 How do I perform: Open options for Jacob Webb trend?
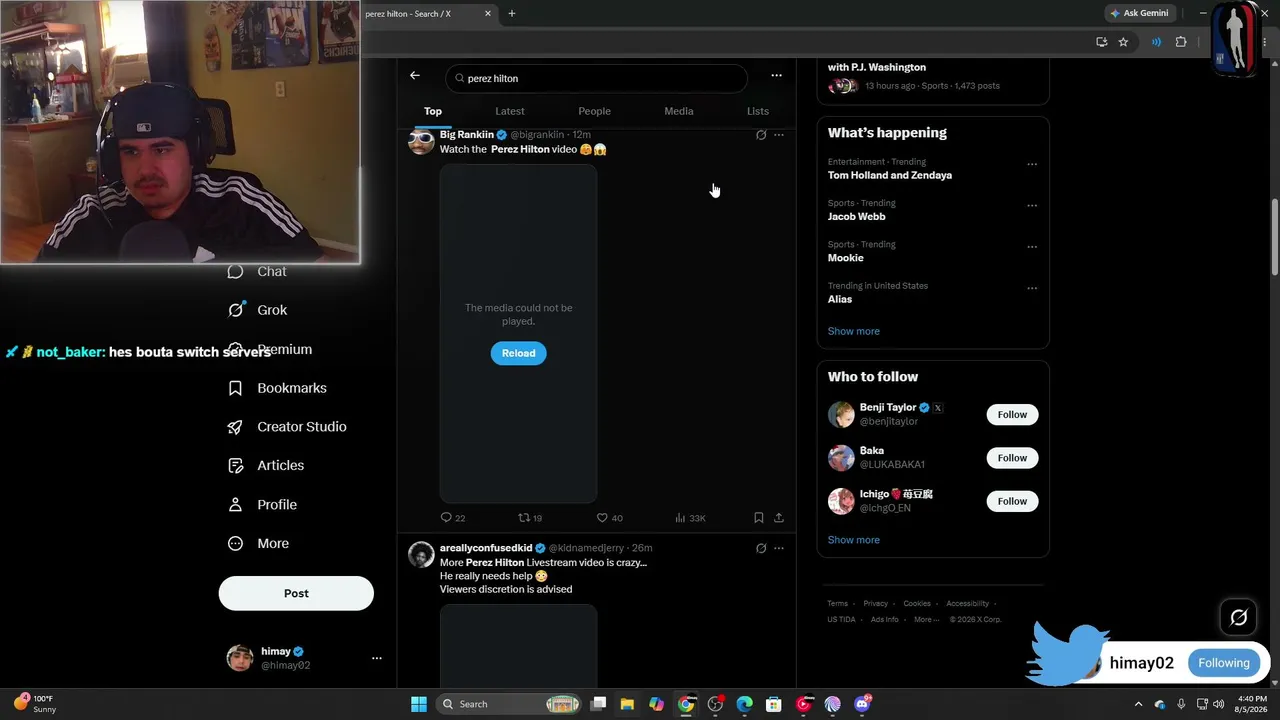[1032, 206]
